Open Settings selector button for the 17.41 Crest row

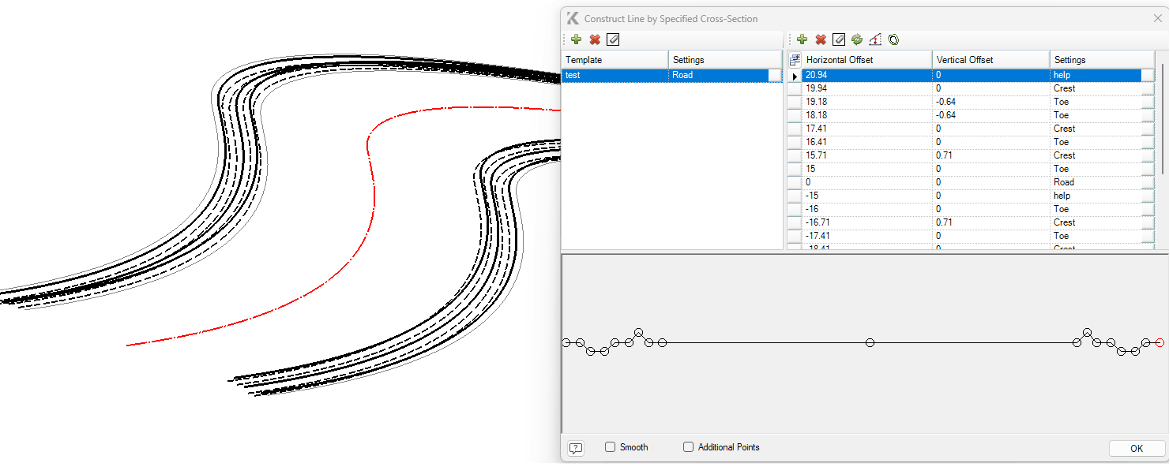1148,129
